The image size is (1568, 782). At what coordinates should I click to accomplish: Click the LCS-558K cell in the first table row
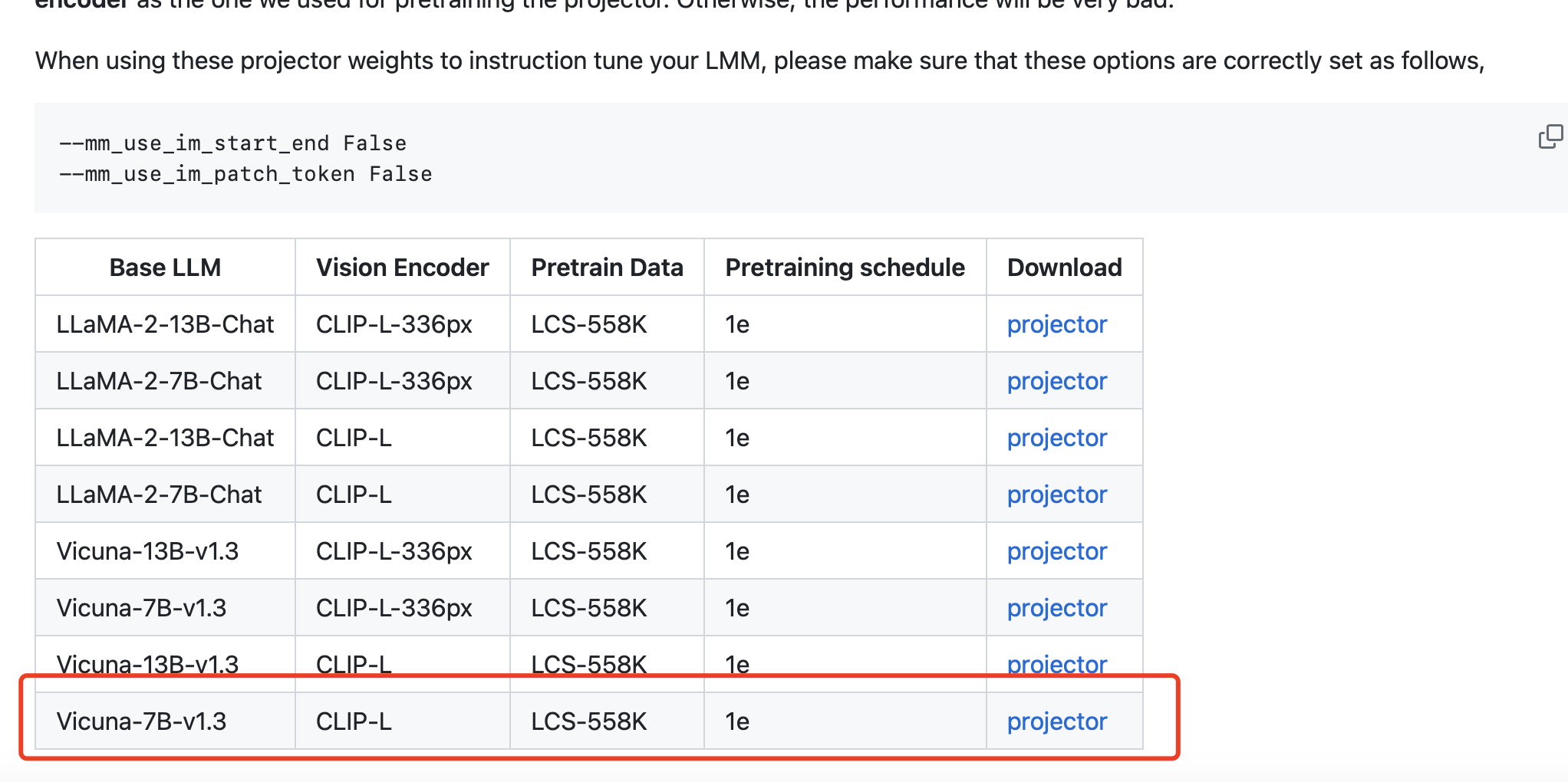pos(589,324)
